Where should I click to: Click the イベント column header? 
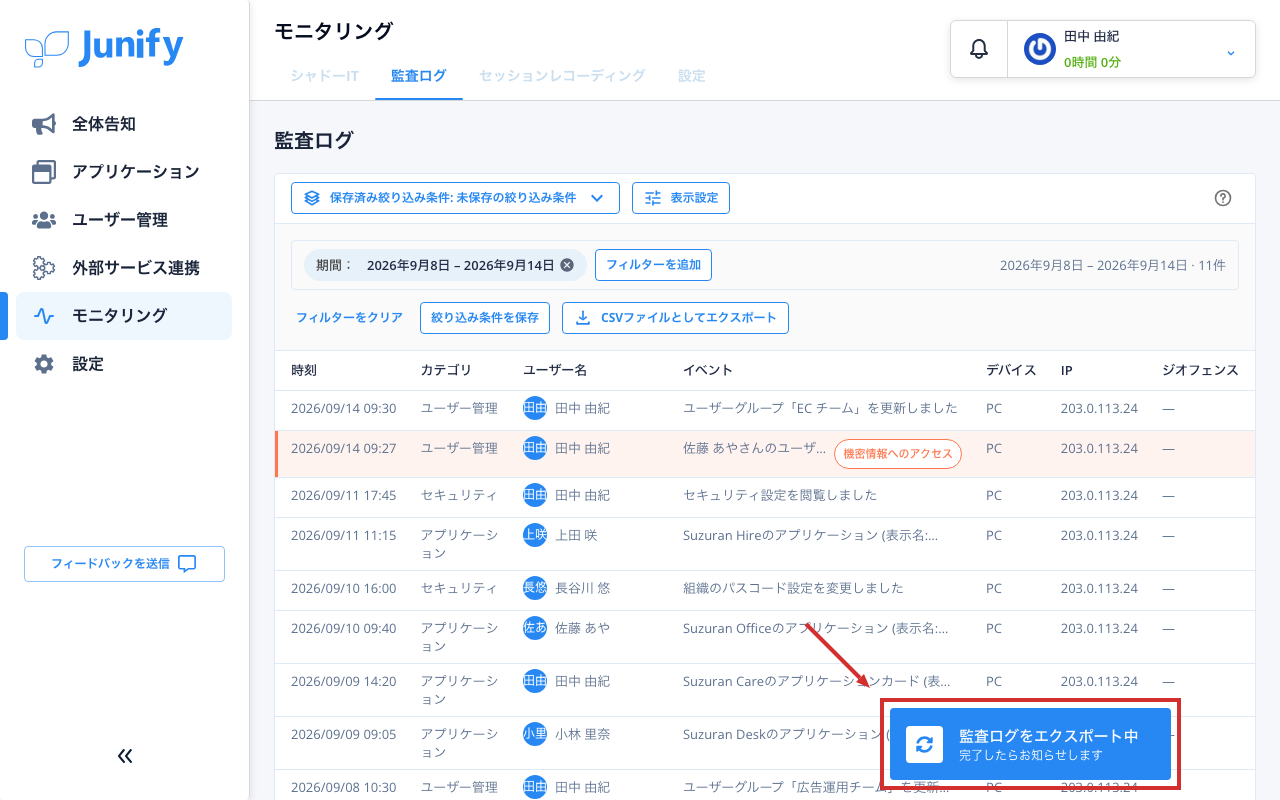pyautogui.click(x=708, y=370)
